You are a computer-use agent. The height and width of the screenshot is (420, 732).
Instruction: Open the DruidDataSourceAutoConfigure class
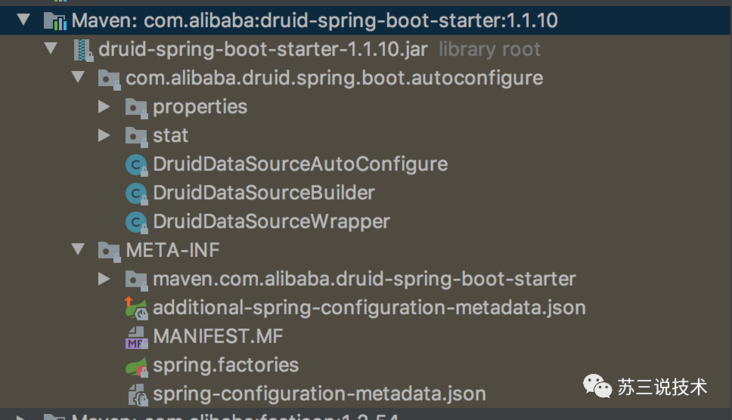300,164
